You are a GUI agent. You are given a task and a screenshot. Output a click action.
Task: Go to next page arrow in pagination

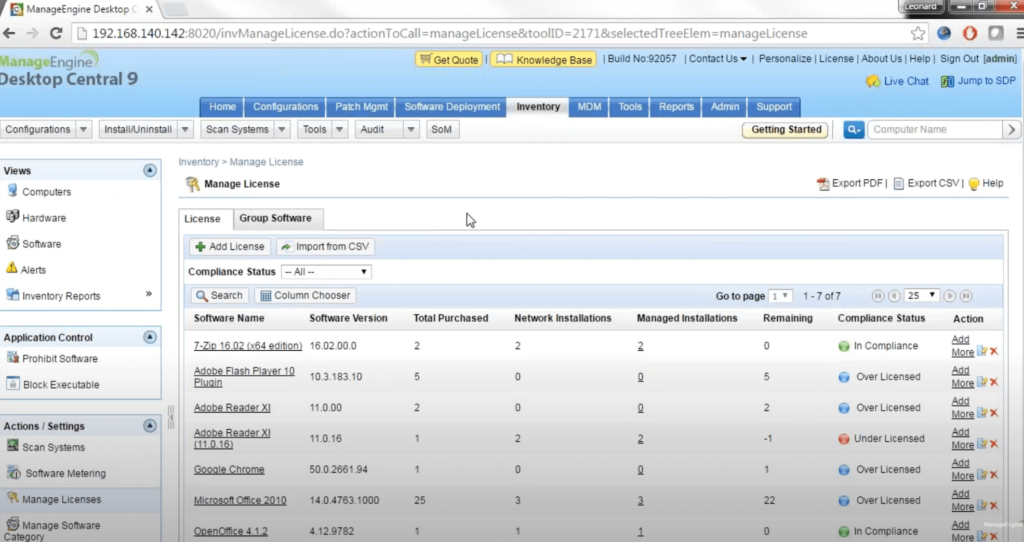(950, 296)
